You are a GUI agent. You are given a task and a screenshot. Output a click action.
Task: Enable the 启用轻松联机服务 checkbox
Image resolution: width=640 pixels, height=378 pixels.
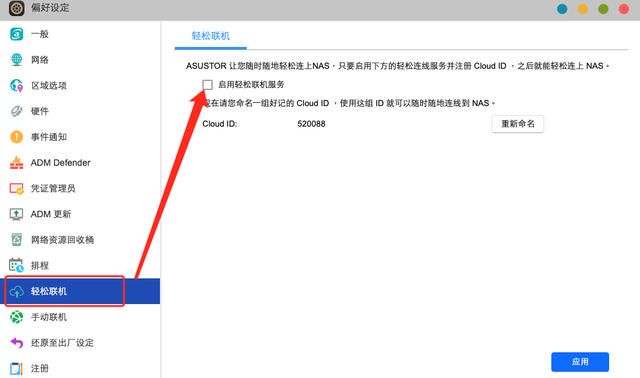click(x=207, y=84)
